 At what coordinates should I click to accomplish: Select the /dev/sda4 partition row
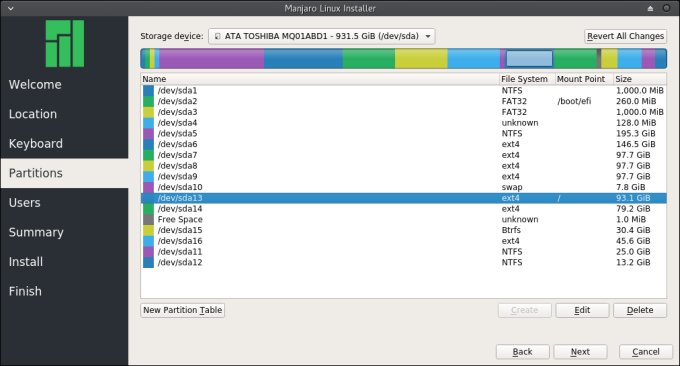pos(404,123)
